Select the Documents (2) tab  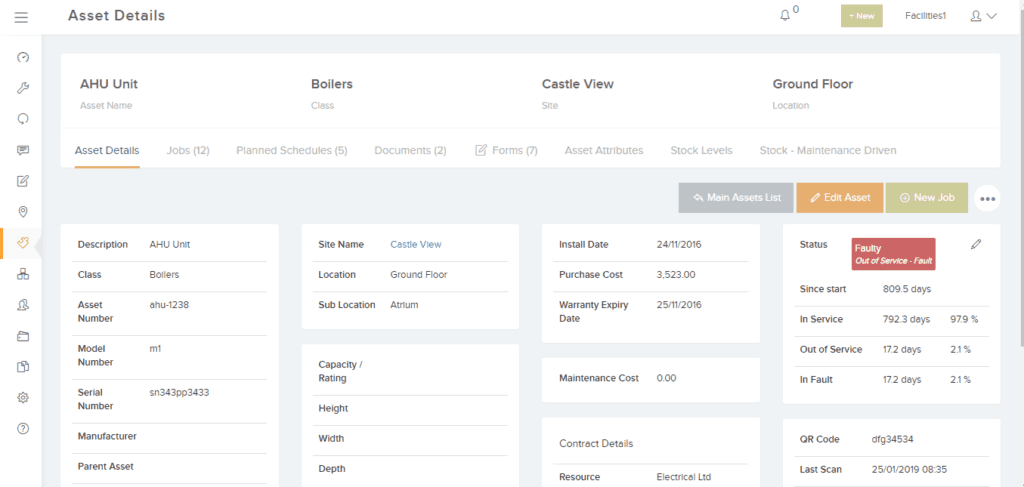click(410, 150)
